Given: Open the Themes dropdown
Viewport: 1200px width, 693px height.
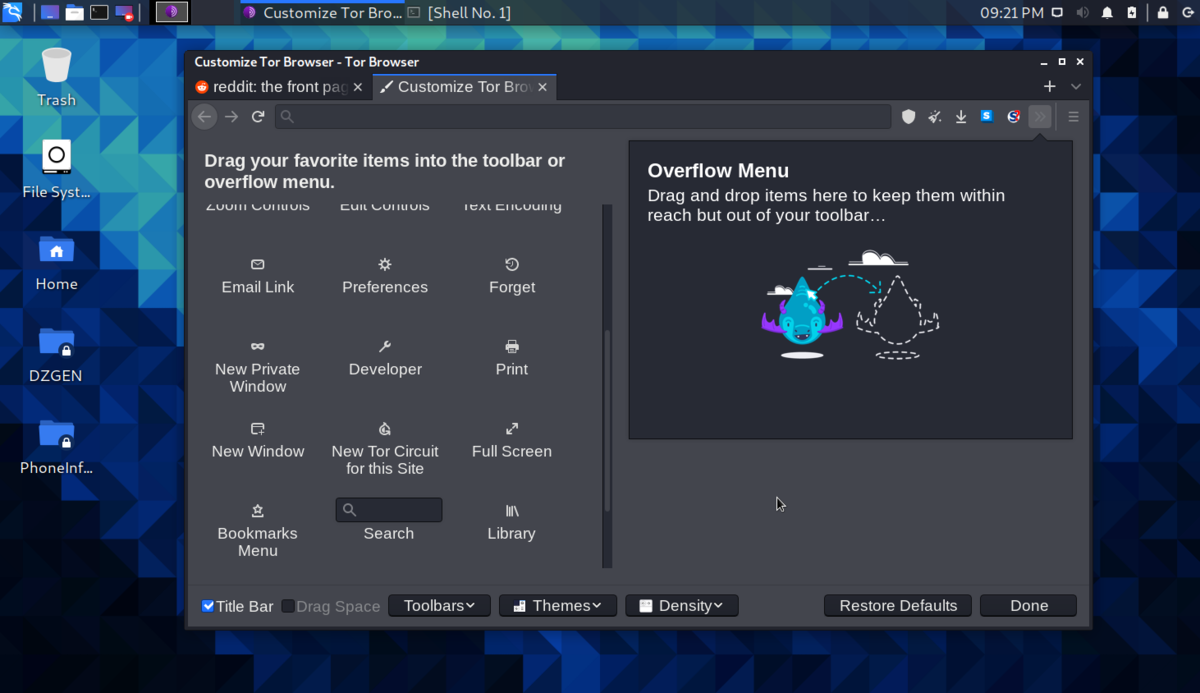Looking at the screenshot, I should [x=558, y=606].
